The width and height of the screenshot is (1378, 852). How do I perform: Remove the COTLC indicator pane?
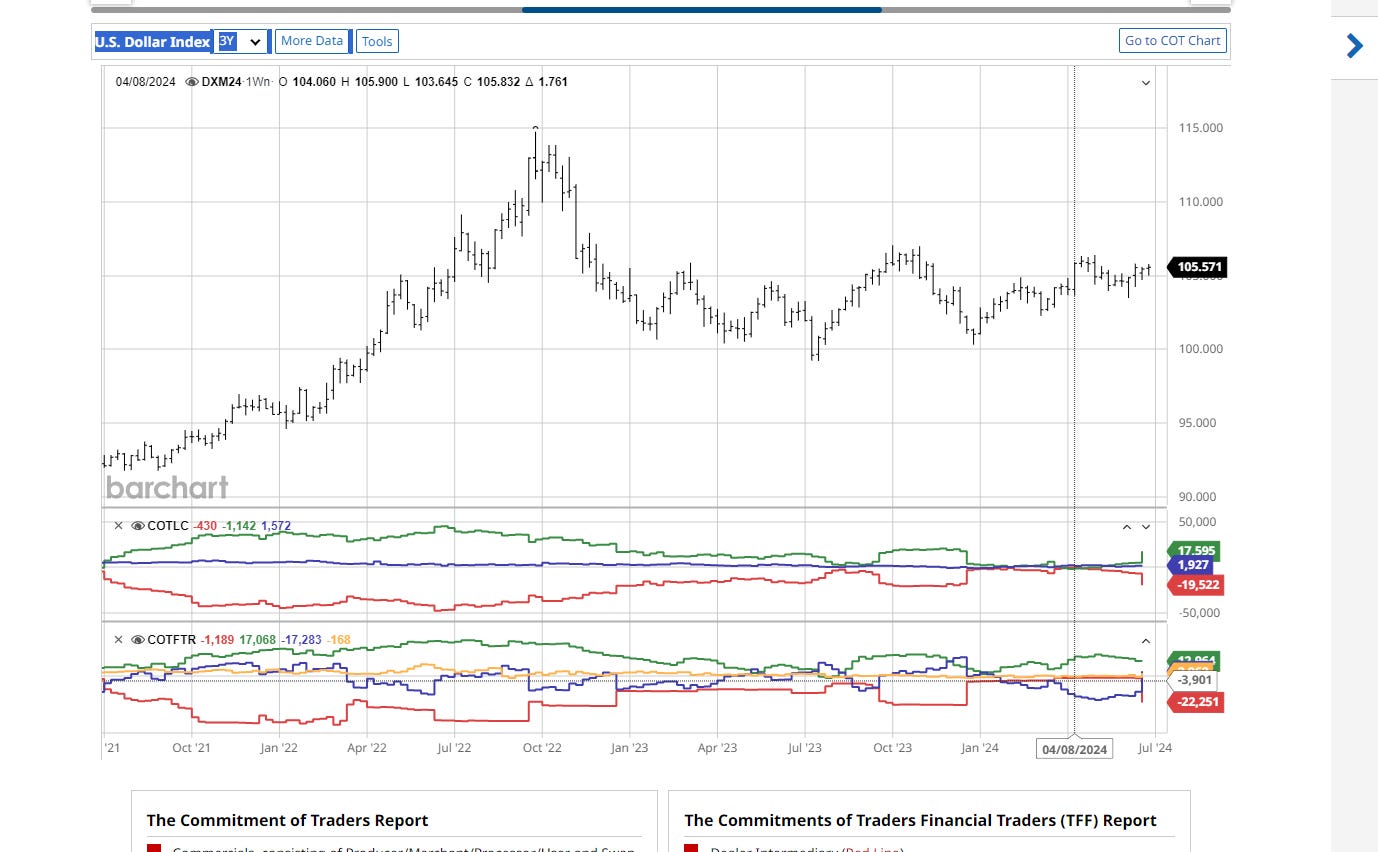point(118,526)
